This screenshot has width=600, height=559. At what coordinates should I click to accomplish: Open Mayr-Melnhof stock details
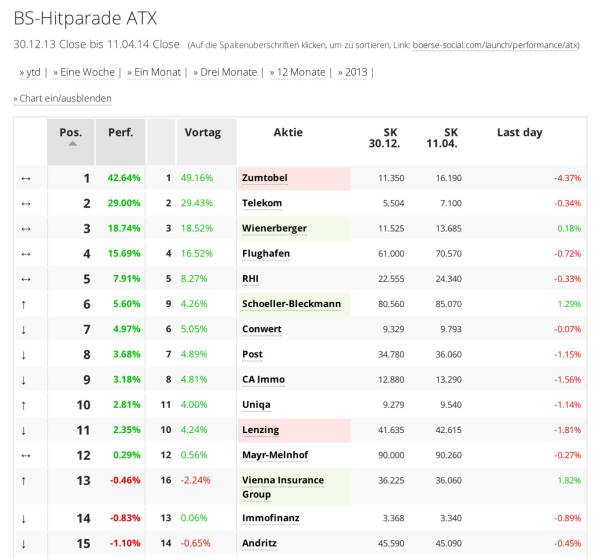(276, 454)
